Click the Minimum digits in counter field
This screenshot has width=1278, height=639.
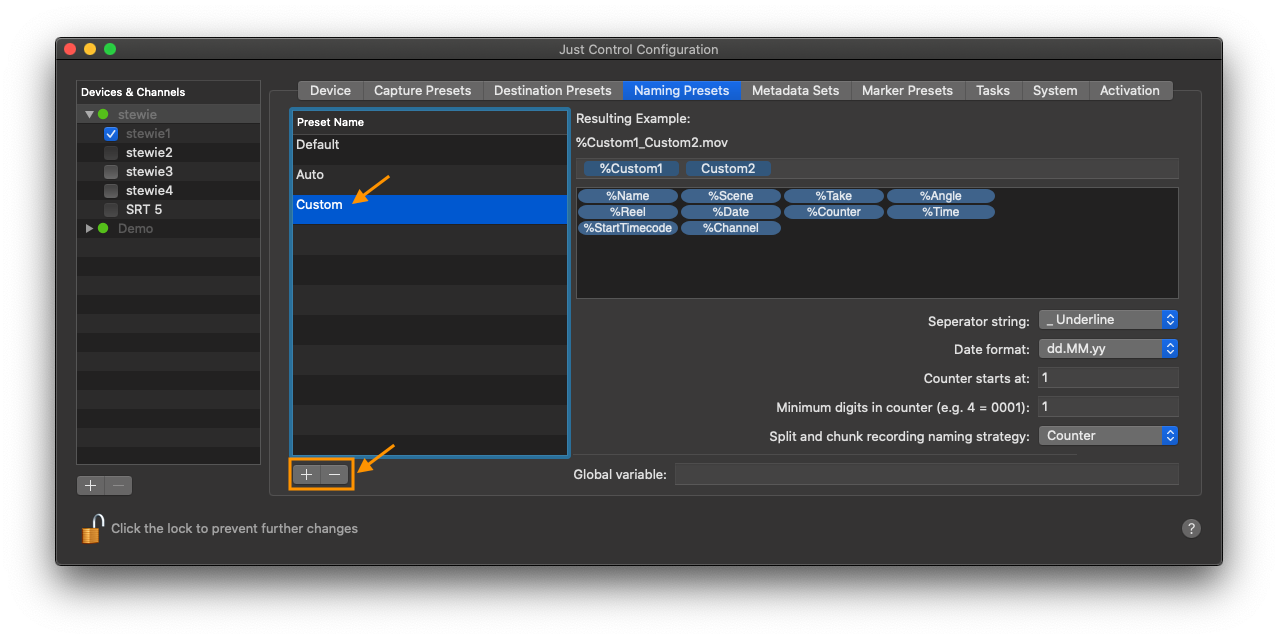tap(1108, 407)
